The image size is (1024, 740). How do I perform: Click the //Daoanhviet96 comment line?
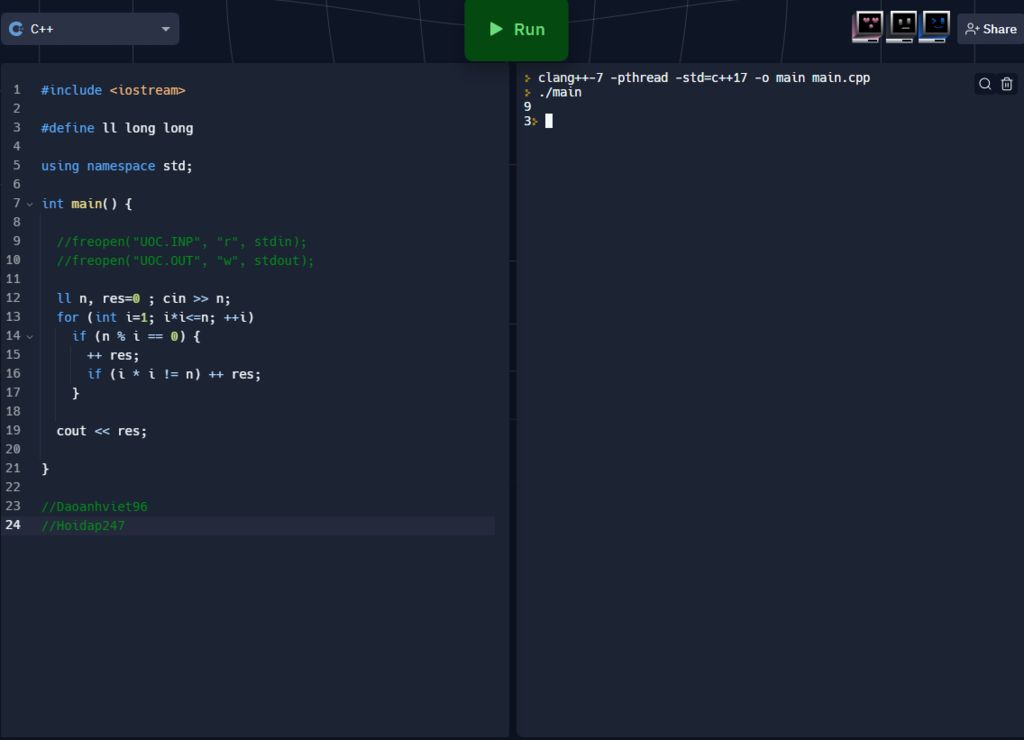94,506
